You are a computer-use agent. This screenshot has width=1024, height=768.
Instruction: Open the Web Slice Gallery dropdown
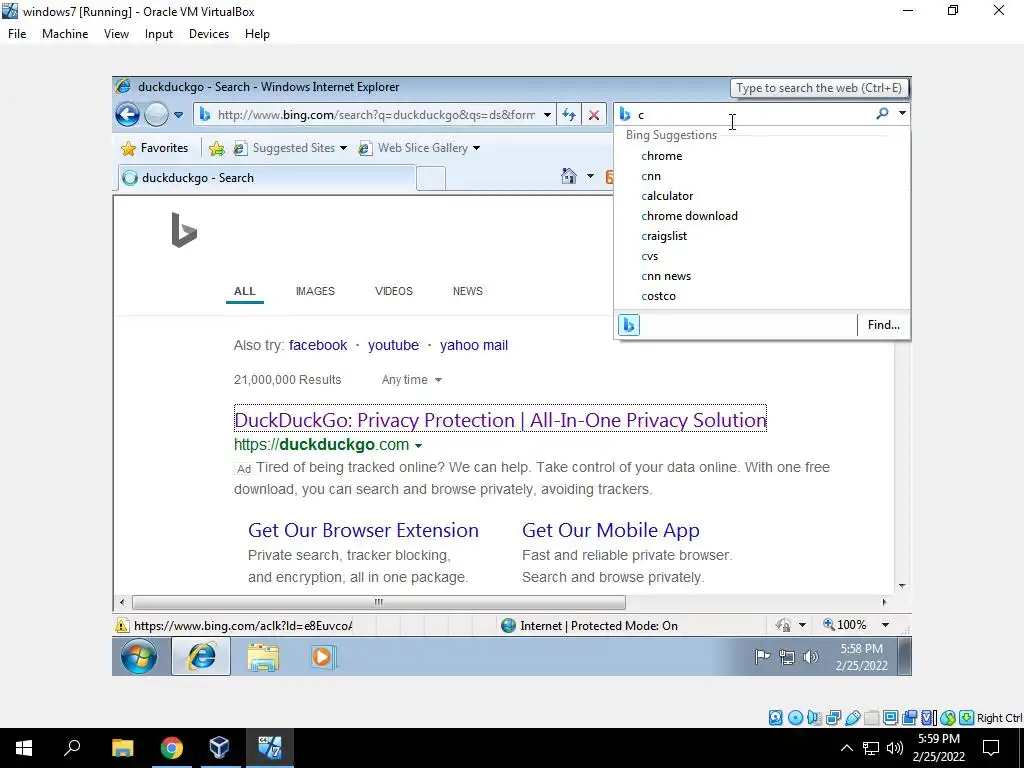(x=419, y=148)
